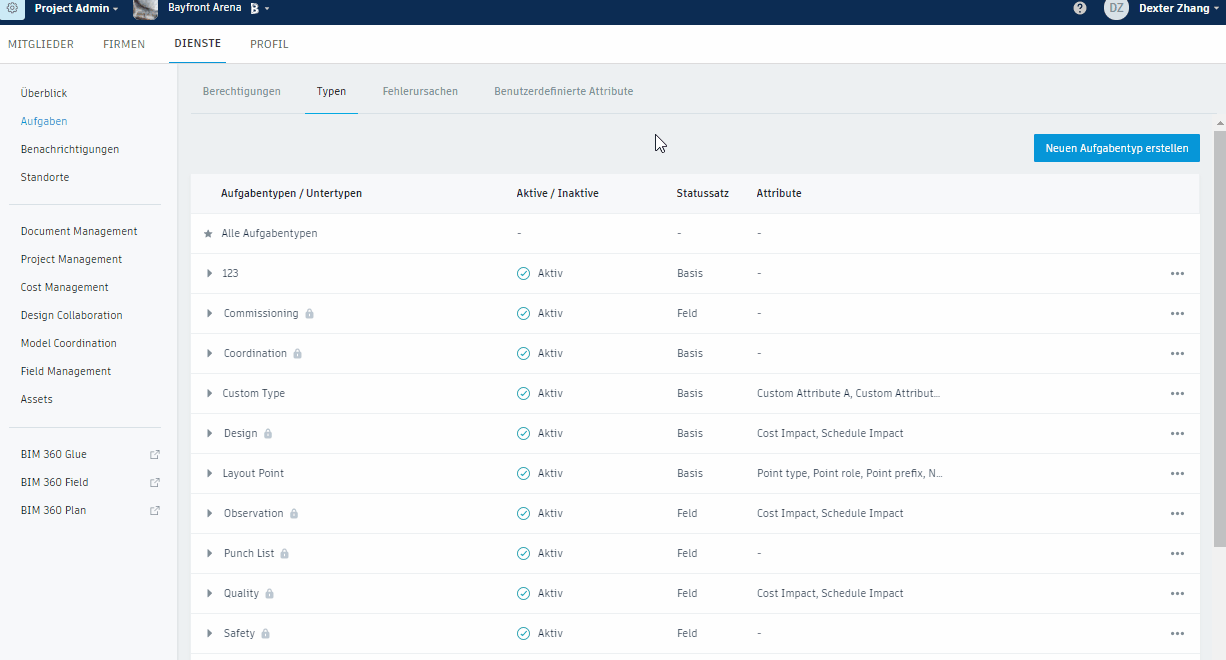Open Cost Management service
The width and height of the screenshot is (1226, 660).
pos(65,287)
